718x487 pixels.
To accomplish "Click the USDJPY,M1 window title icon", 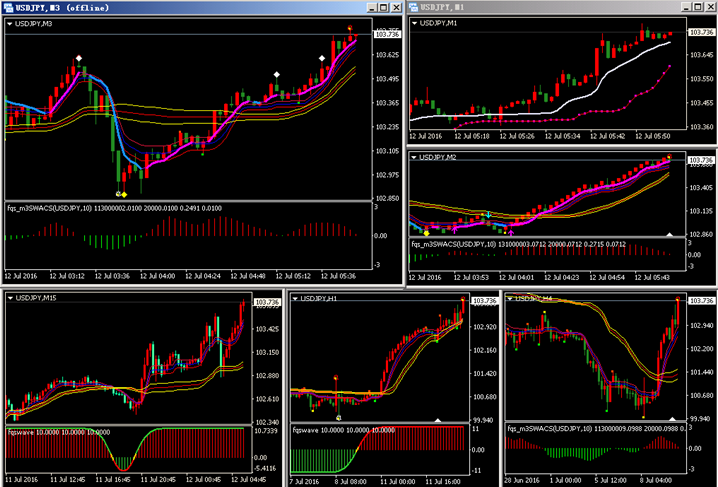I will (416, 8).
